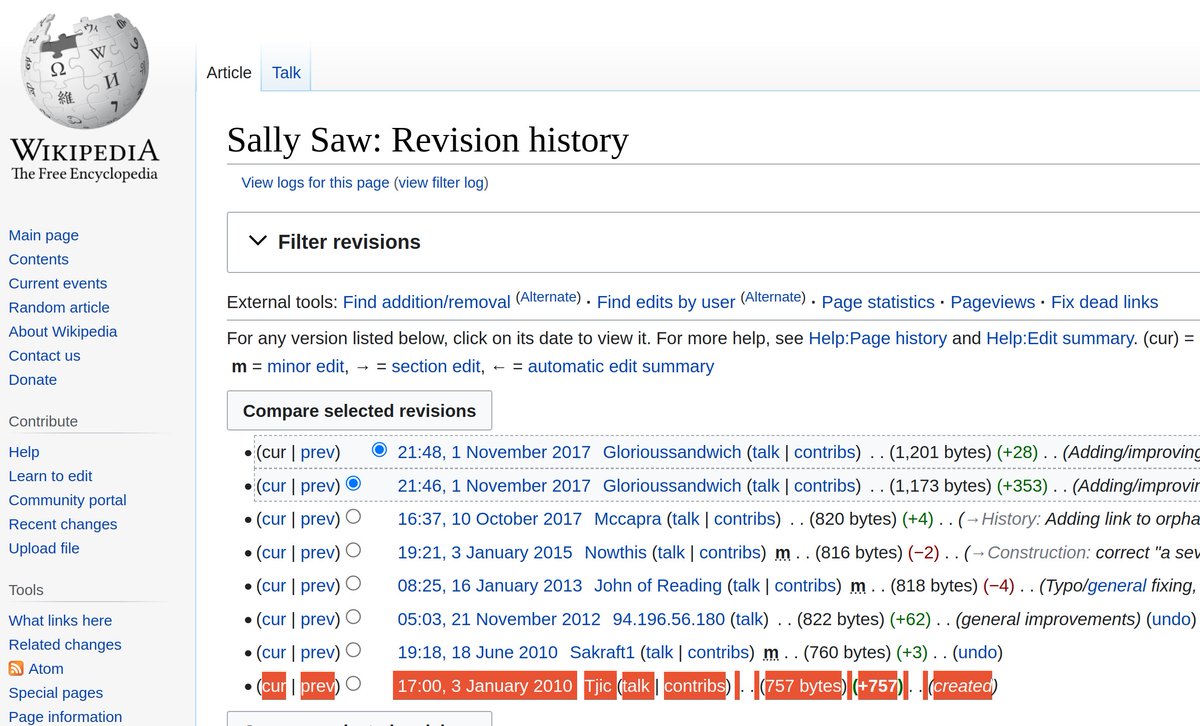The height and width of the screenshot is (726, 1200).
Task: Open John of Reading user page
Action: [658, 585]
